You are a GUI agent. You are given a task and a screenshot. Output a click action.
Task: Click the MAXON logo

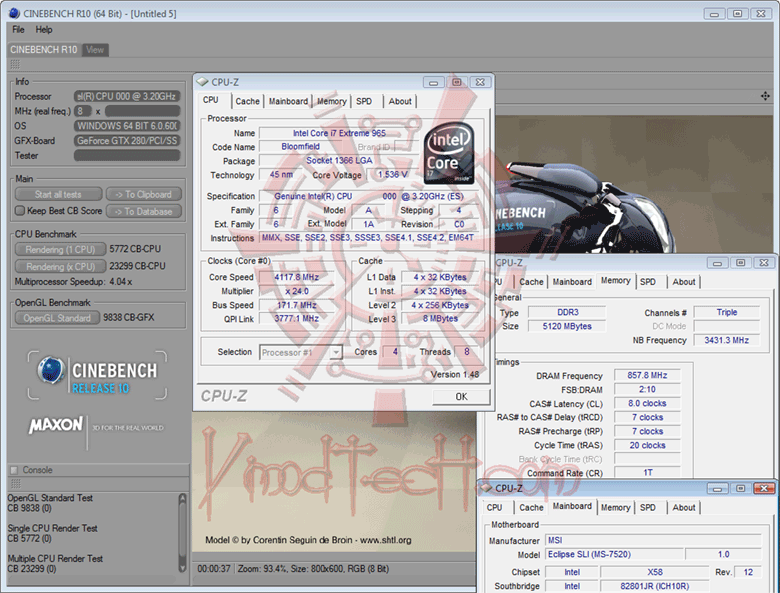(x=55, y=425)
